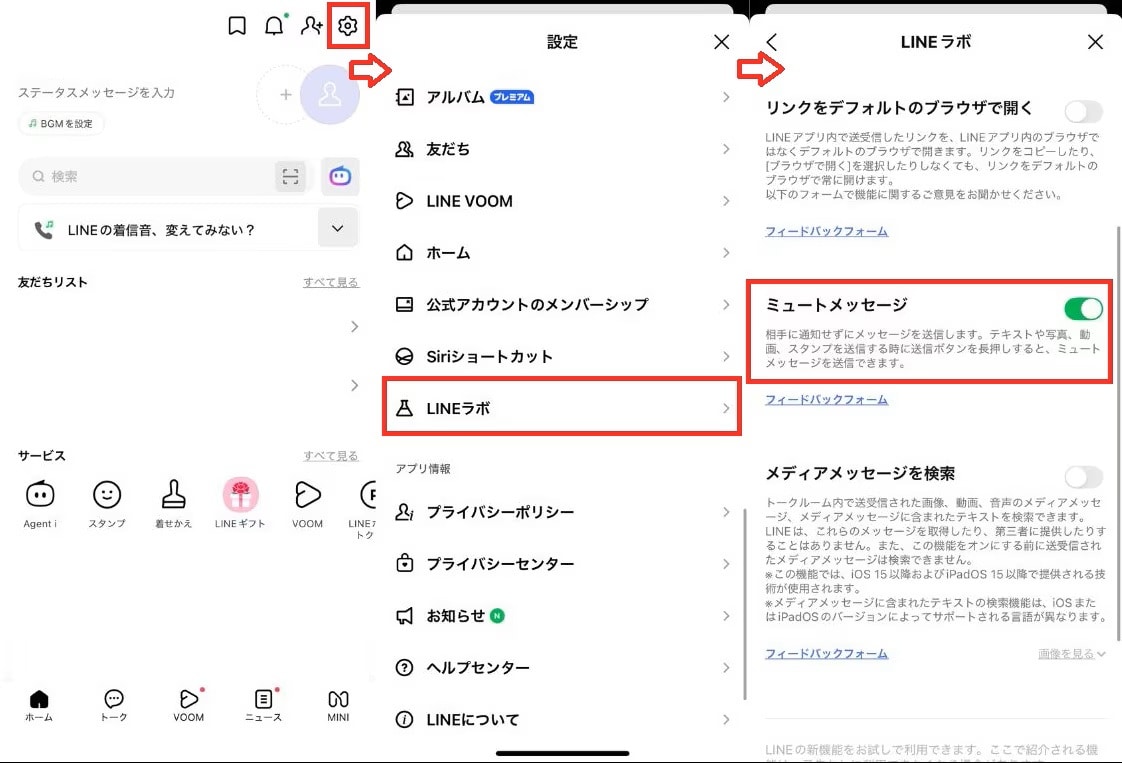Open 公式アカウントのメンバーシップ row
This screenshot has width=1122, height=763.
click(x=562, y=304)
